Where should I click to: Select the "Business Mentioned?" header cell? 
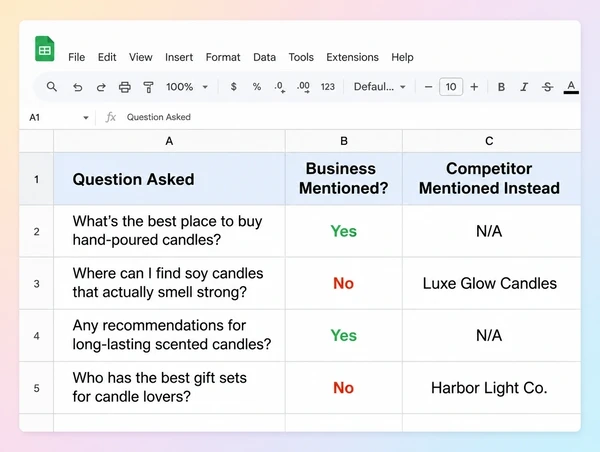[x=344, y=179]
